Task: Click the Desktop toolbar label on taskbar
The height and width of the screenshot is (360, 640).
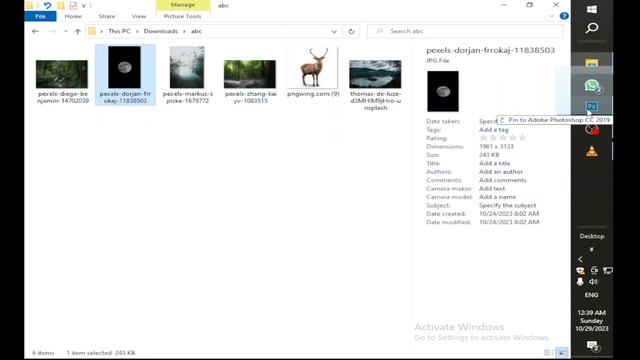Action: coord(592,236)
